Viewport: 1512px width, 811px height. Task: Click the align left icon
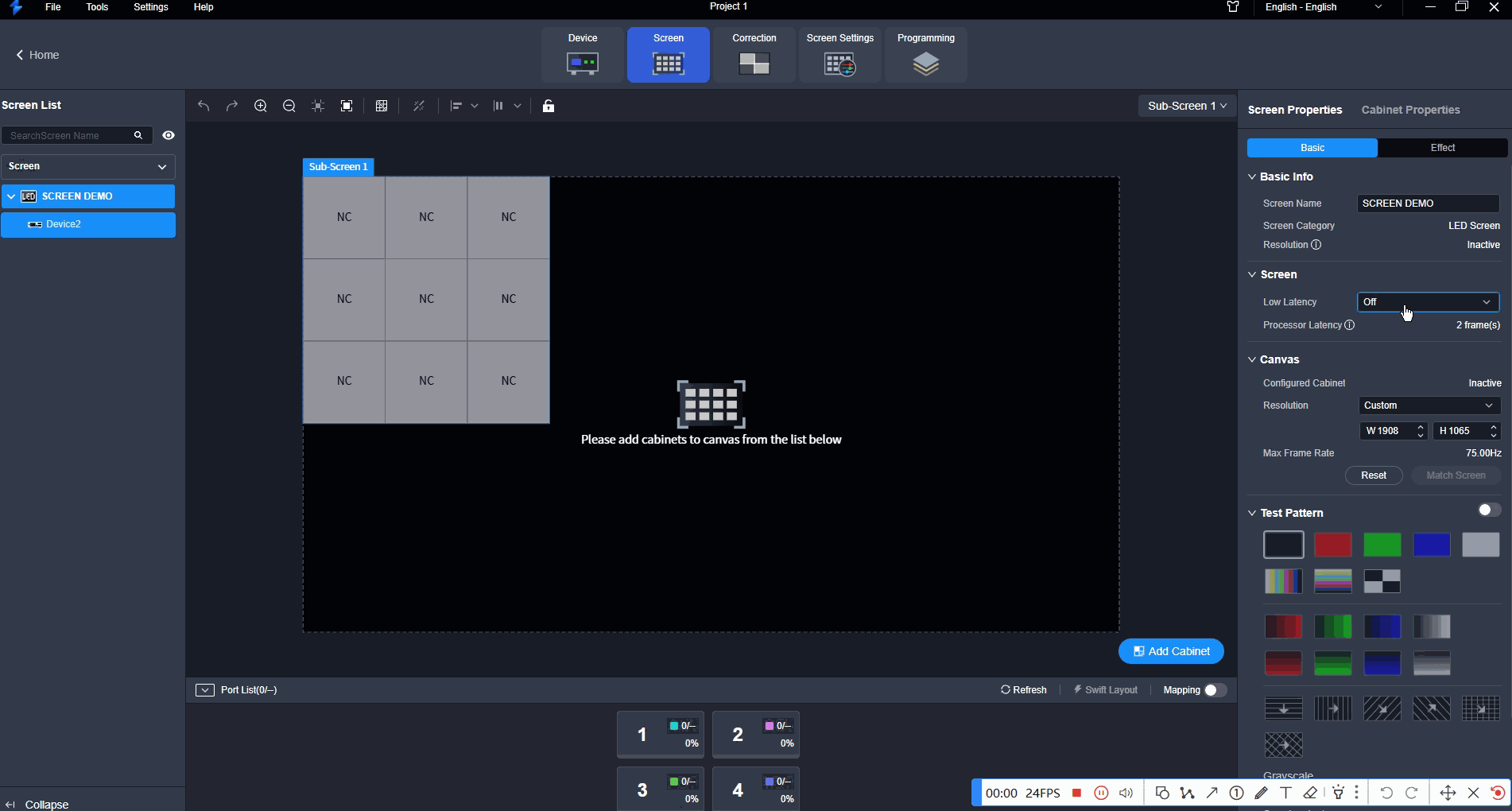[x=456, y=106]
